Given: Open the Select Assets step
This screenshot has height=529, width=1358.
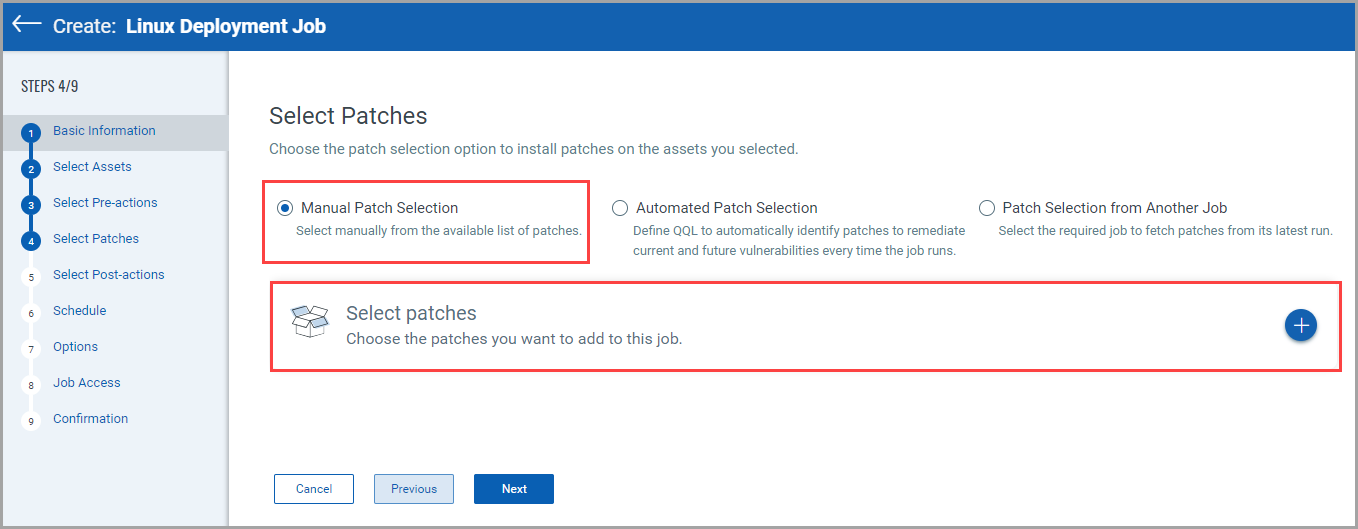Looking at the screenshot, I should point(92,167).
